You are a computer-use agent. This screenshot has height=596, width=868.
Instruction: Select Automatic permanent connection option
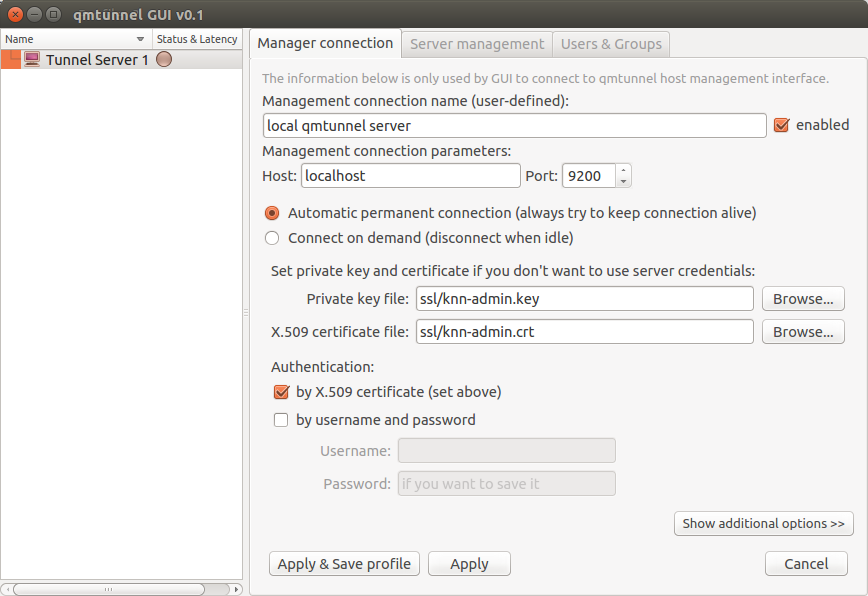point(272,213)
